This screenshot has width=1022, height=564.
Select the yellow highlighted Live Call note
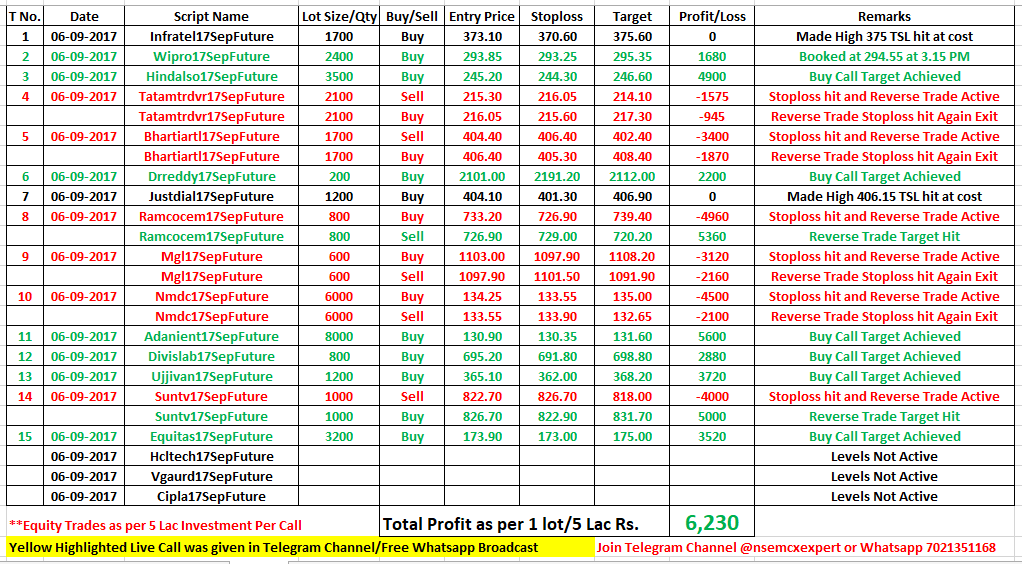(300, 548)
